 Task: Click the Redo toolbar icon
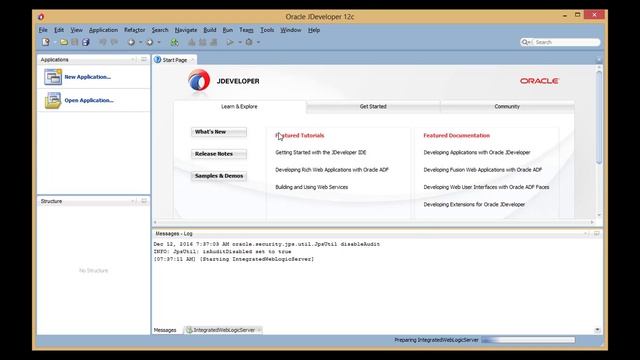pos(114,42)
